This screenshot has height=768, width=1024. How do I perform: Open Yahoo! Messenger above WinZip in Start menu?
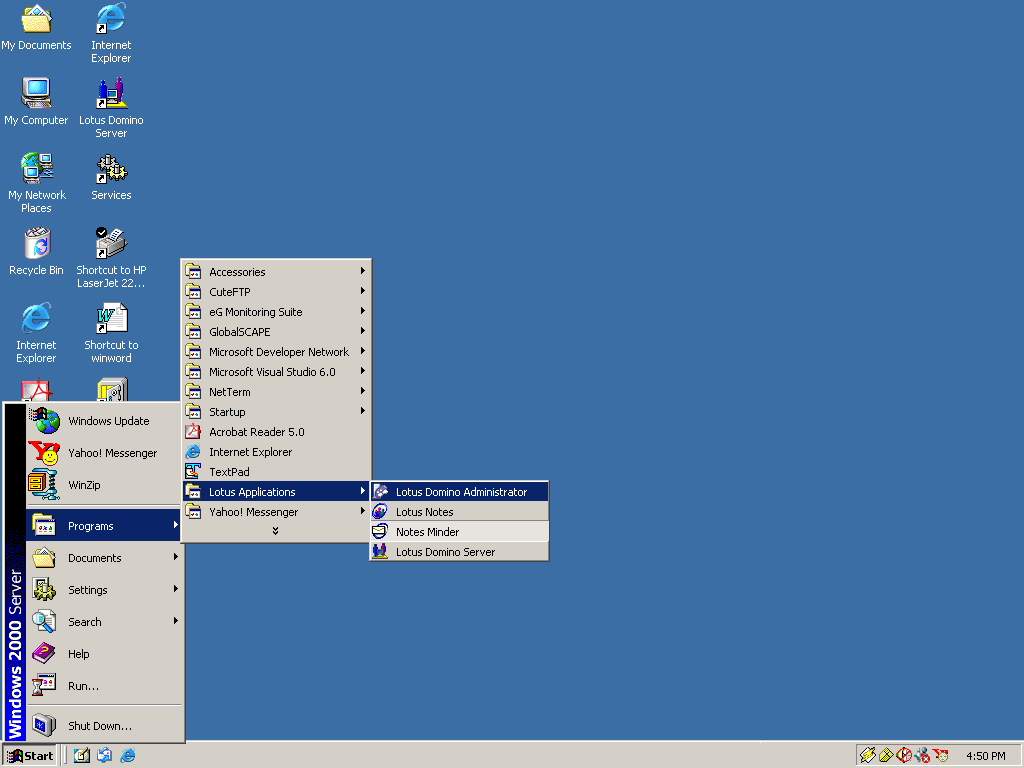point(104,453)
